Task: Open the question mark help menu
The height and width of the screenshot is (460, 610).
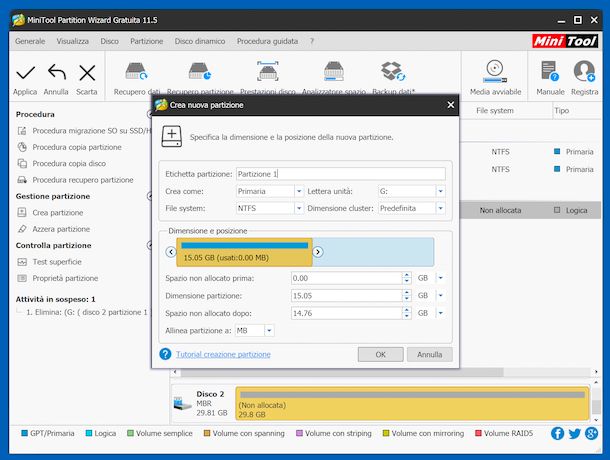Action: click(x=312, y=41)
